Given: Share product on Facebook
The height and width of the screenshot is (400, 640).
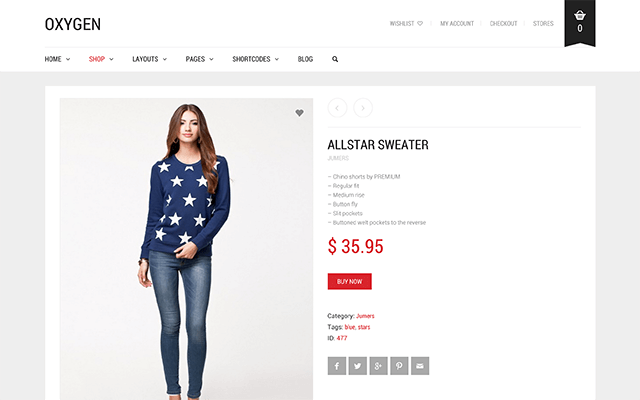Looking at the screenshot, I should point(337,366).
